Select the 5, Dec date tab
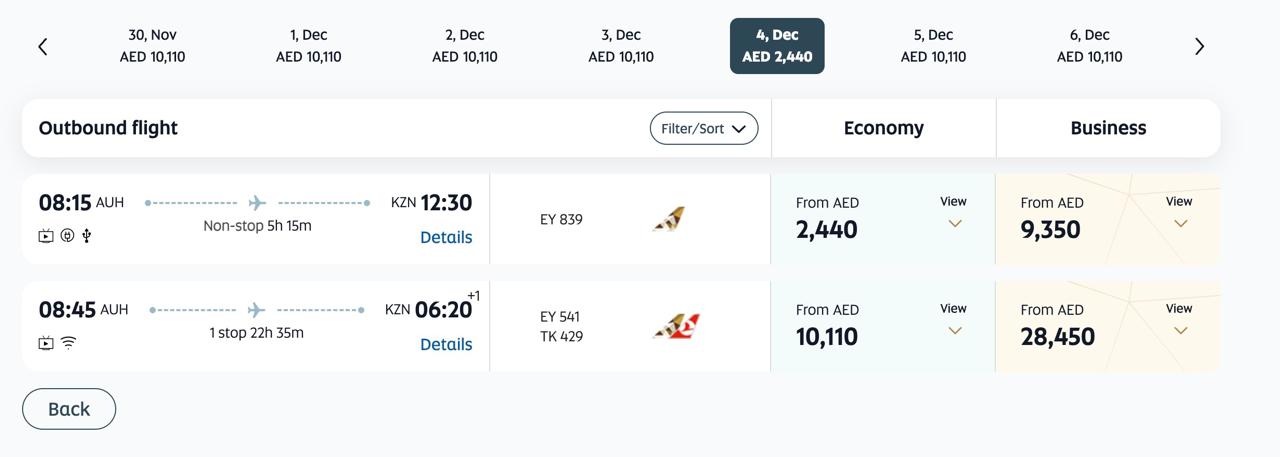Viewport: 1280px width, 457px height. [x=933, y=46]
